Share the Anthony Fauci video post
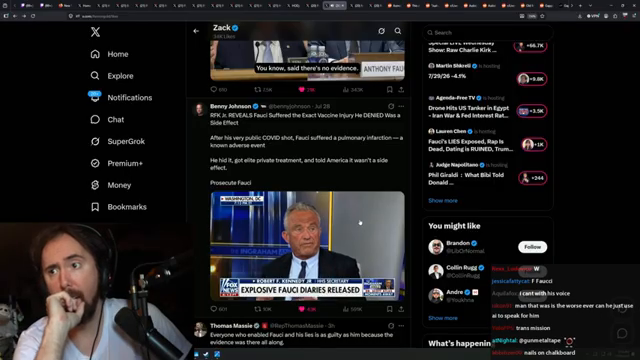Viewport: 640px width, 360px height. click(401, 89)
